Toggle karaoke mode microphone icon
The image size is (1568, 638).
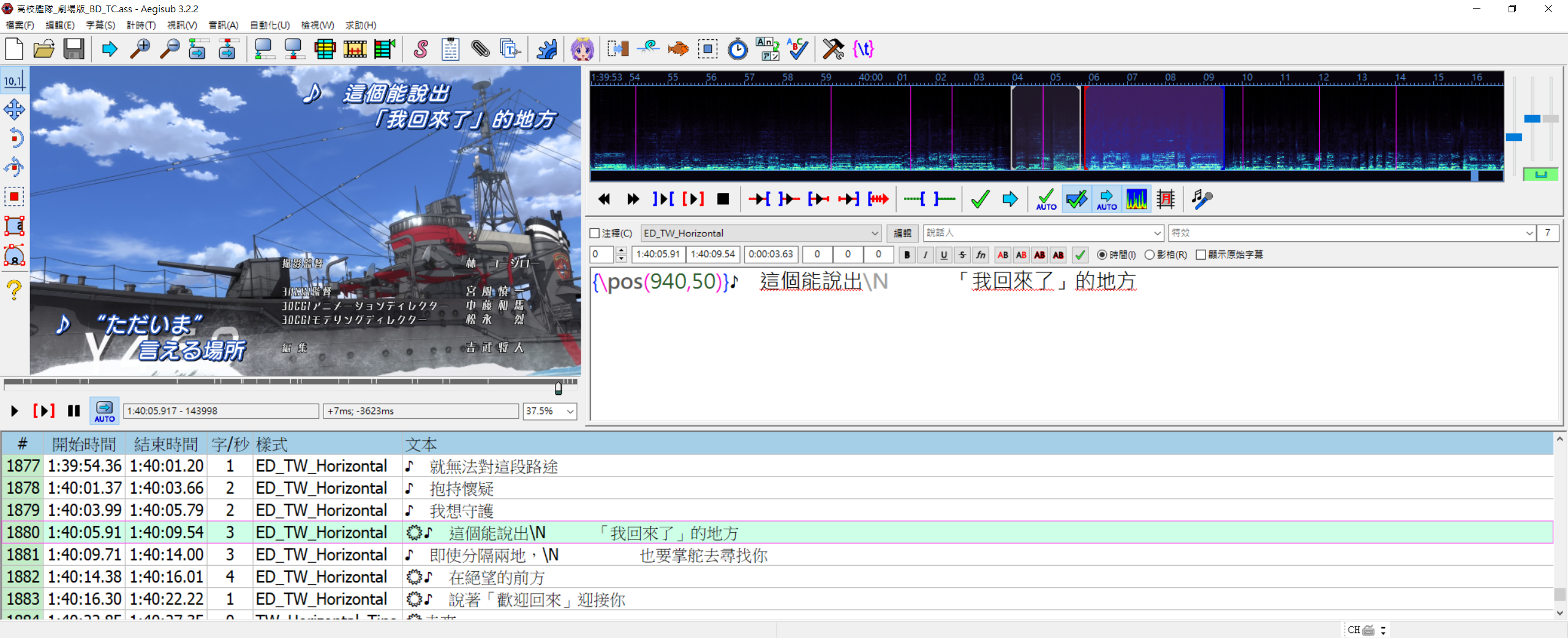(x=1202, y=199)
